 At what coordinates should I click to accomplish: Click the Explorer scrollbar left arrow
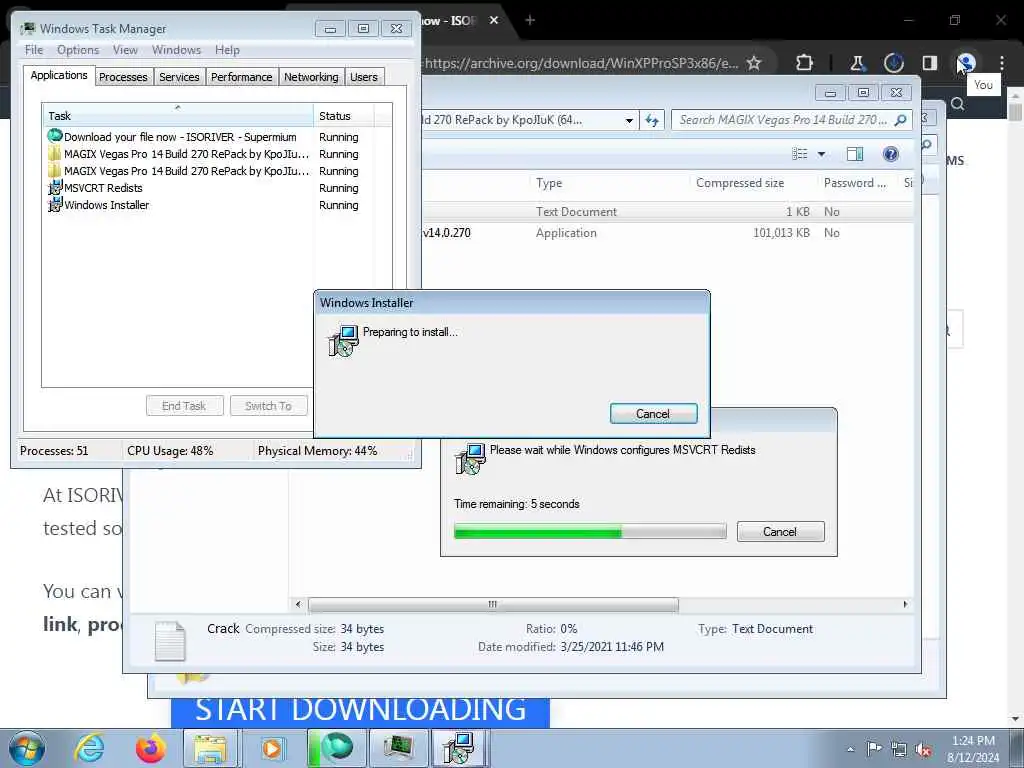(x=298, y=605)
